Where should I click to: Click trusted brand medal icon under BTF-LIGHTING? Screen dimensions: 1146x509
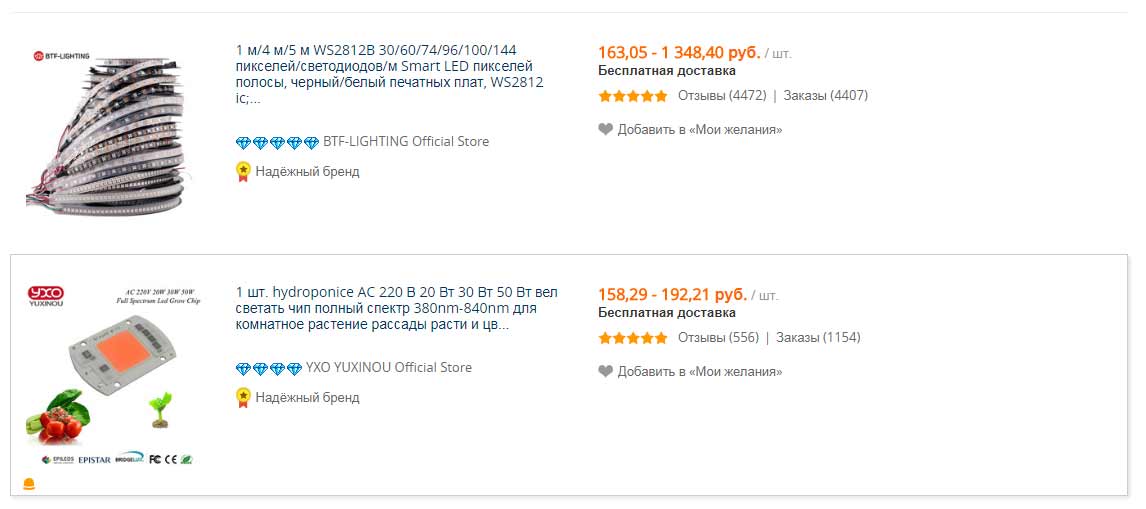tap(243, 171)
